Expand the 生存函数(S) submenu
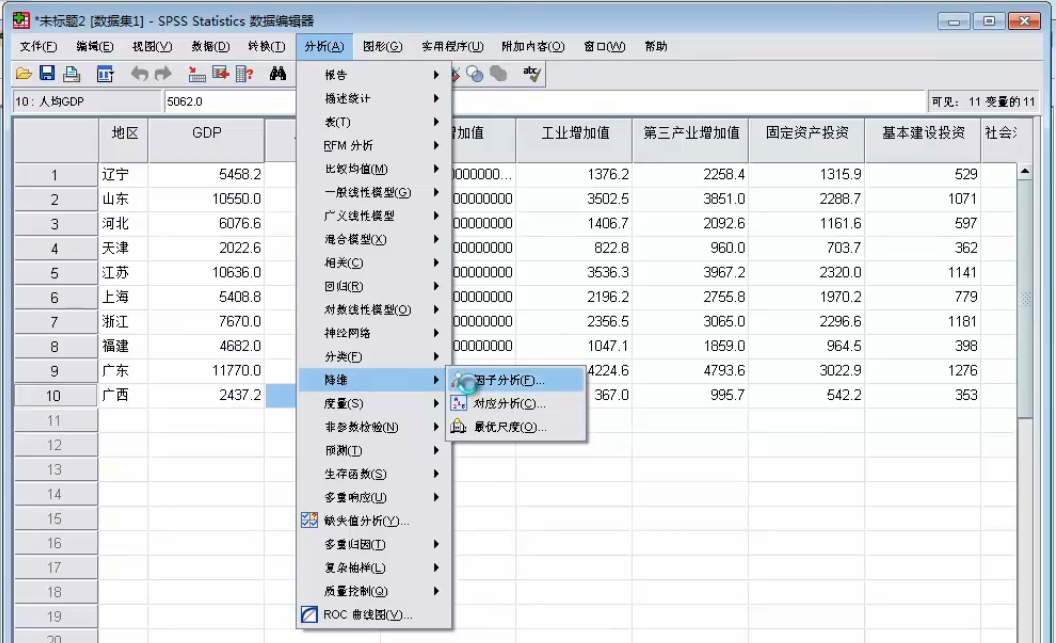The height and width of the screenshot is (643, 1056). click(x=374, y=474)
